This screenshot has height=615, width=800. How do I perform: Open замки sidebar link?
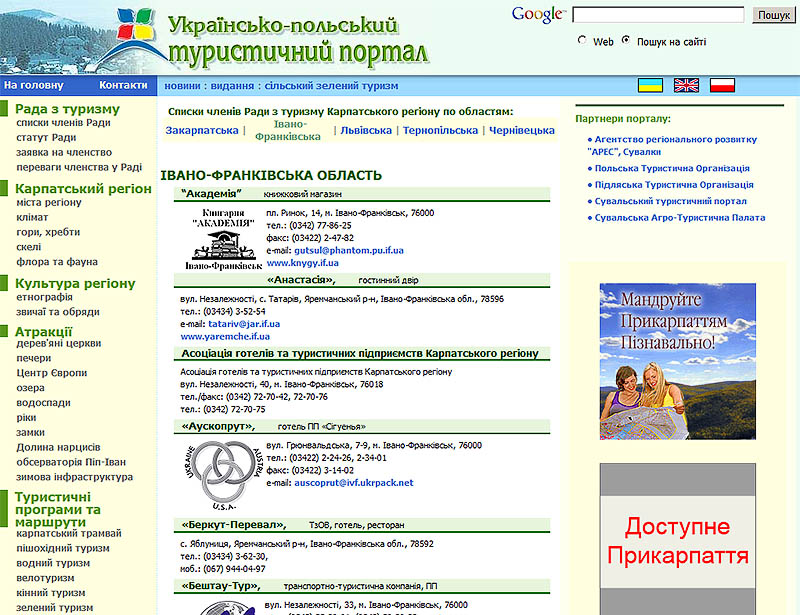(x=30, y=432)
